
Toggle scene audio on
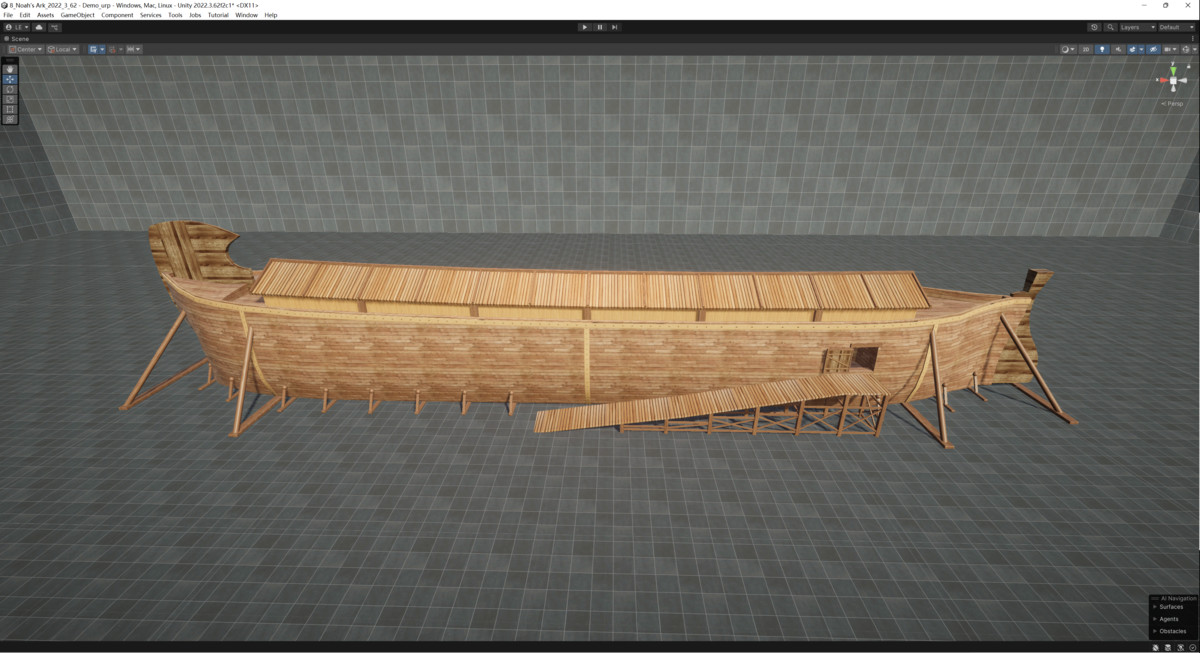1119,49
